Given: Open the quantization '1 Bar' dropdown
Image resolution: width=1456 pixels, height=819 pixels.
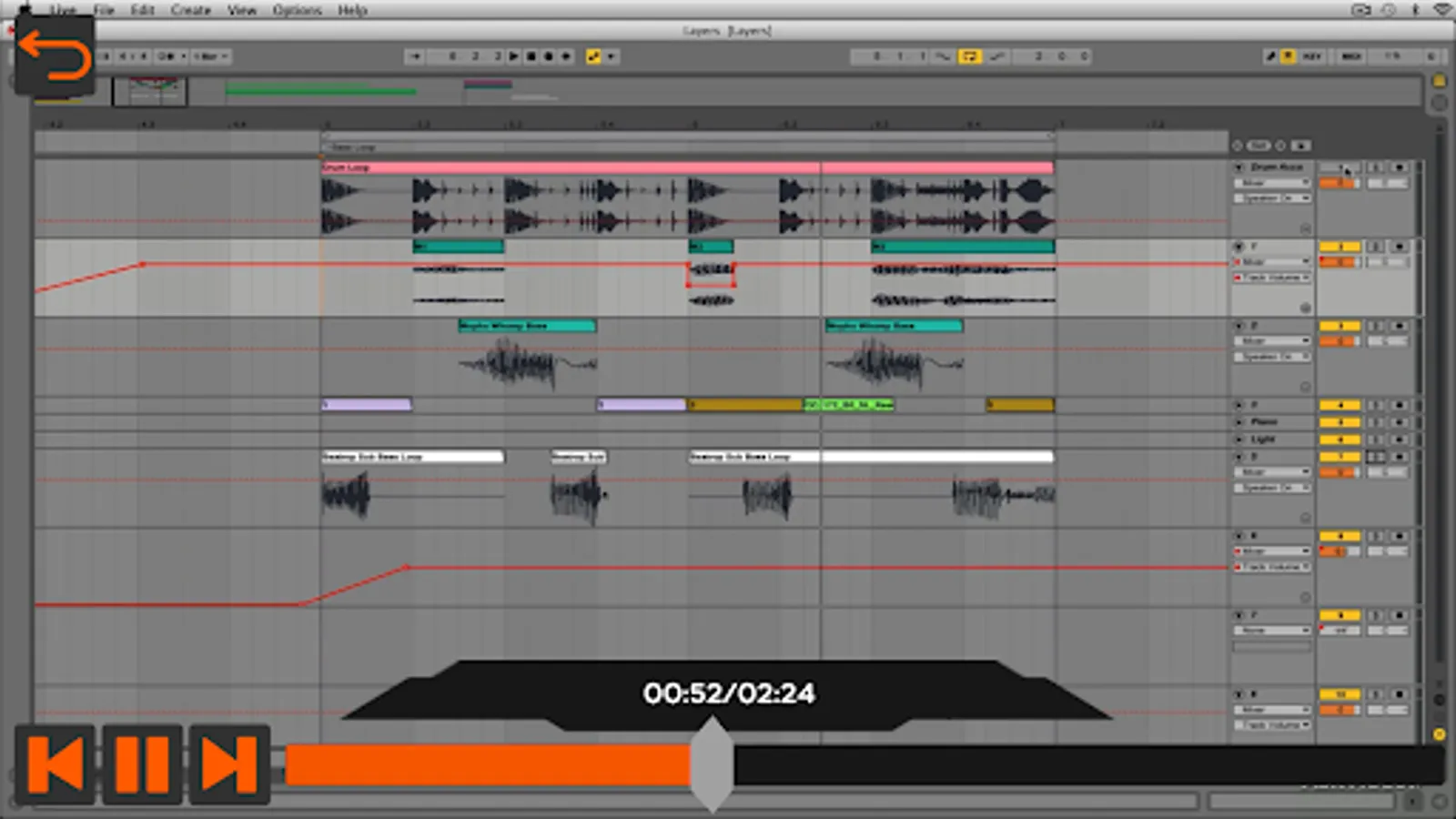Looking at the screenshot, I should 210,56.
